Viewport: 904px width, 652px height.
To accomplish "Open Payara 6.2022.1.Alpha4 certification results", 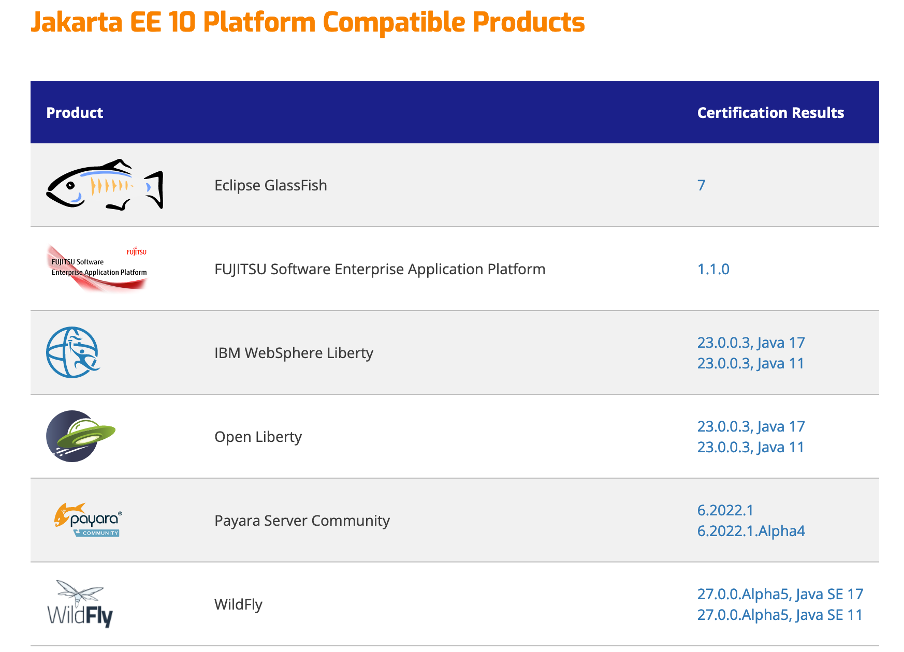I will 750,531.
